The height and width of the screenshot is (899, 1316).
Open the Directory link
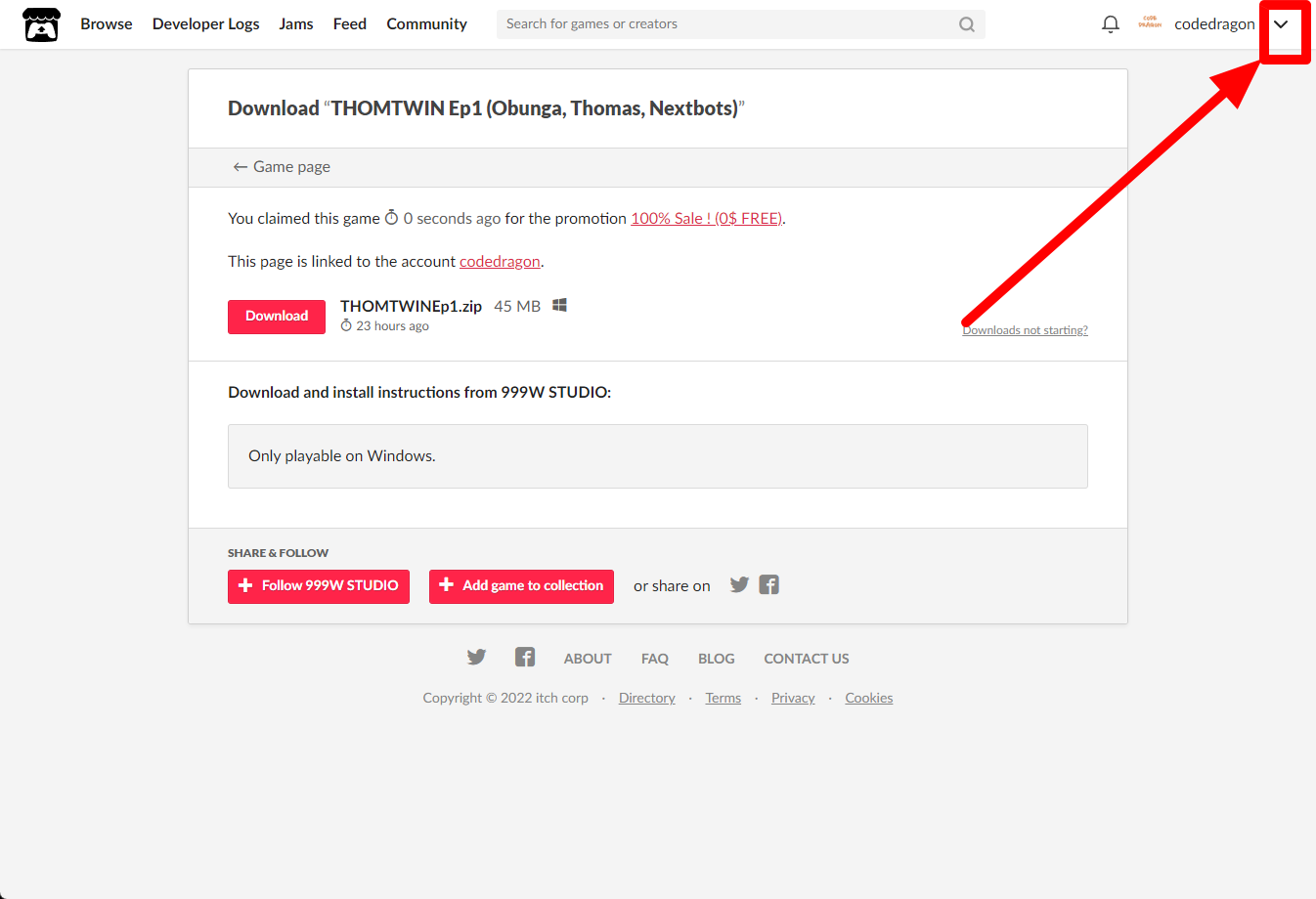point(647,698)
